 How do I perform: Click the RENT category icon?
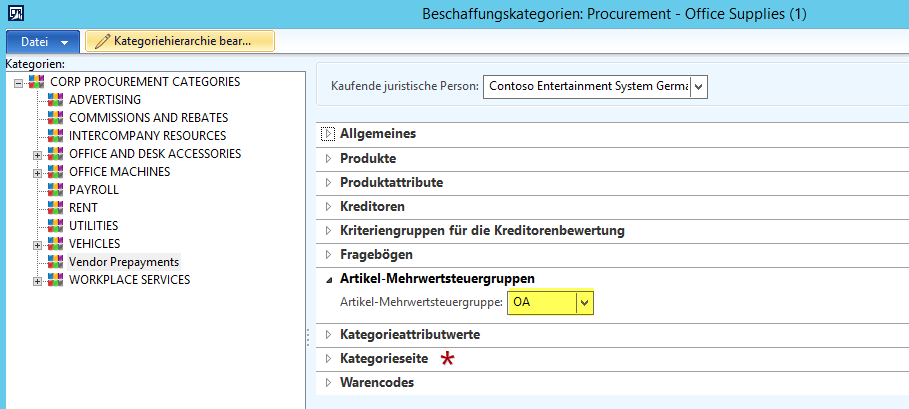point(55,208)
